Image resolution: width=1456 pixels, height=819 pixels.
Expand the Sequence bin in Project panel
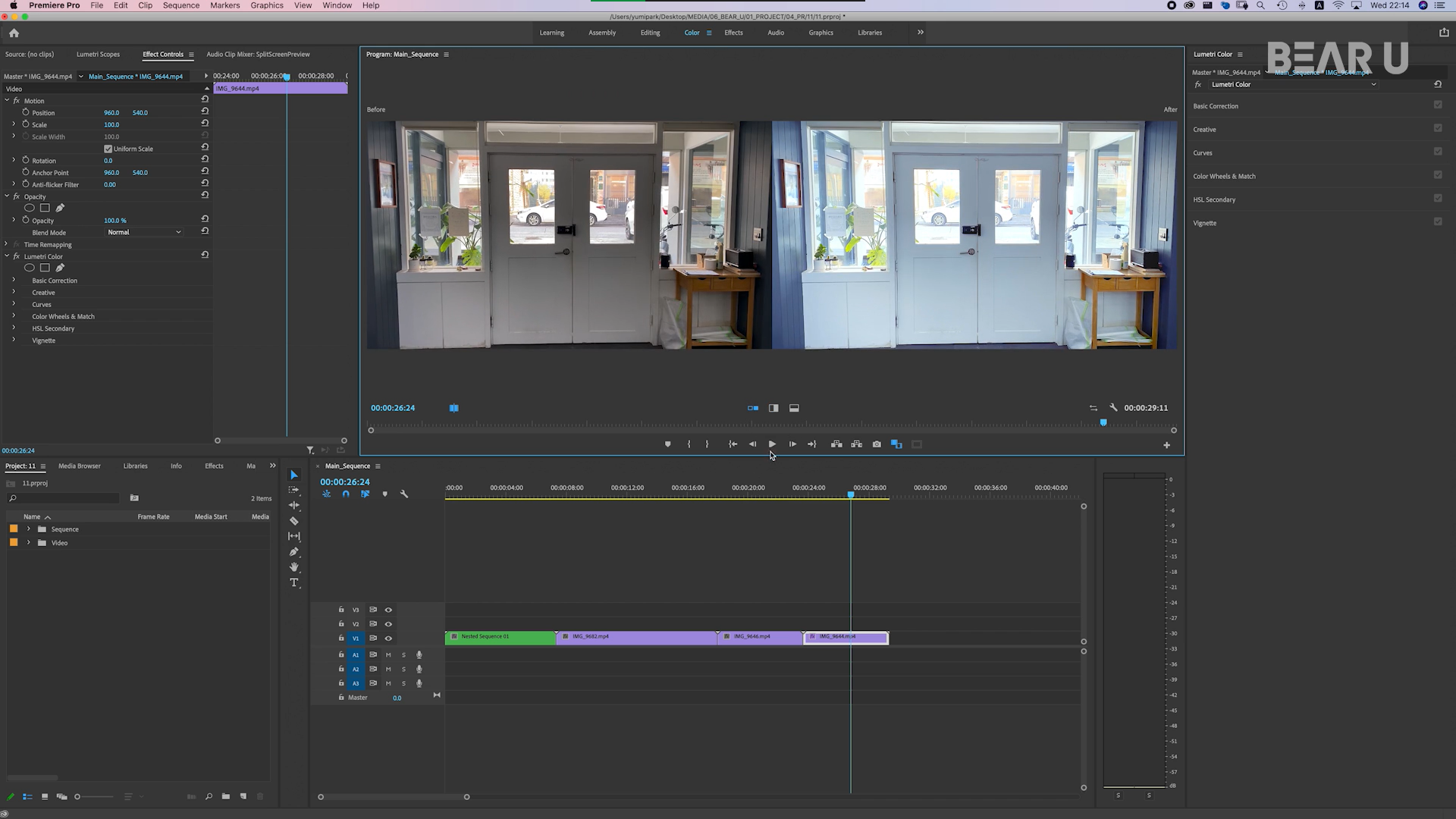pyautogui.click(x=29, y=529)
